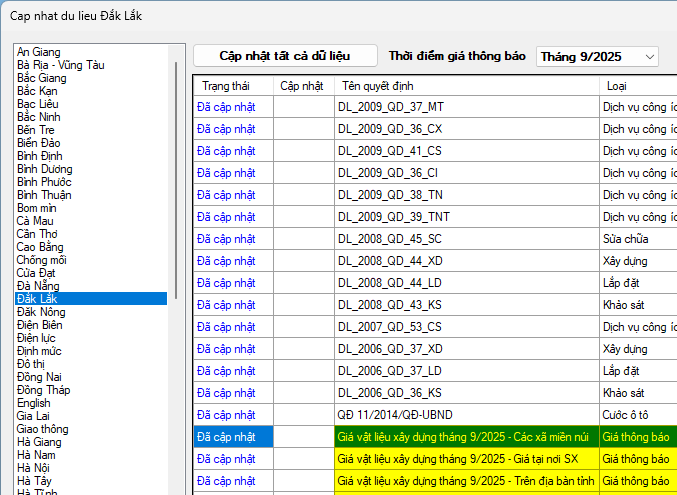Click 'Trạng thái' column header

coord(225,86)
